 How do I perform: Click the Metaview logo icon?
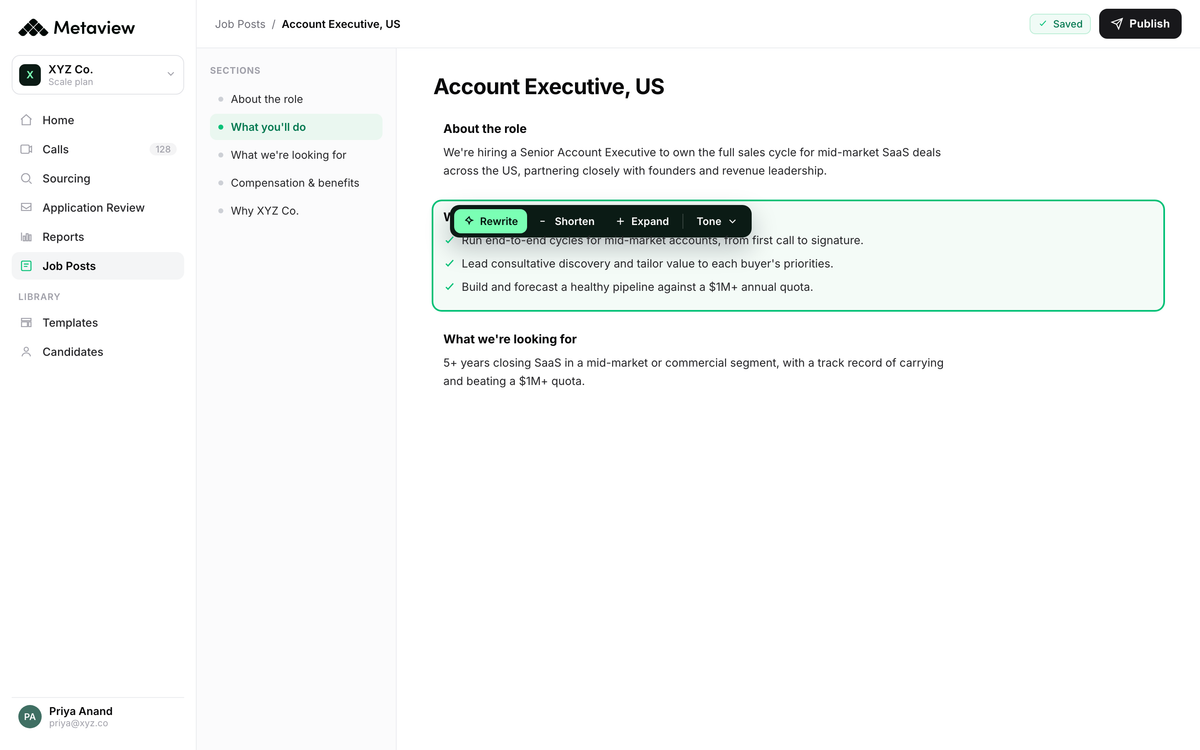tap(33, 28)
